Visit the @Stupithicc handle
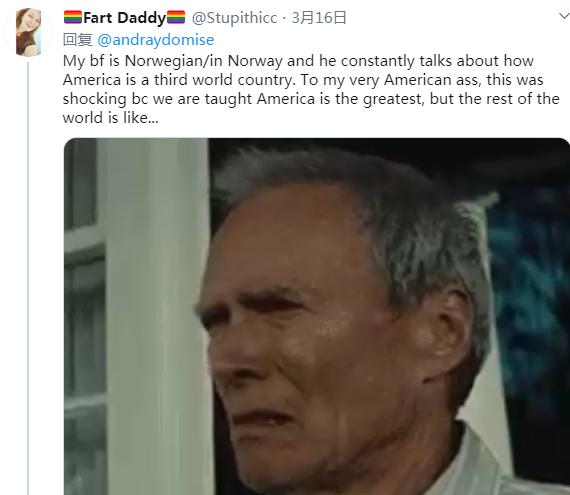 [x=234, y=18]
